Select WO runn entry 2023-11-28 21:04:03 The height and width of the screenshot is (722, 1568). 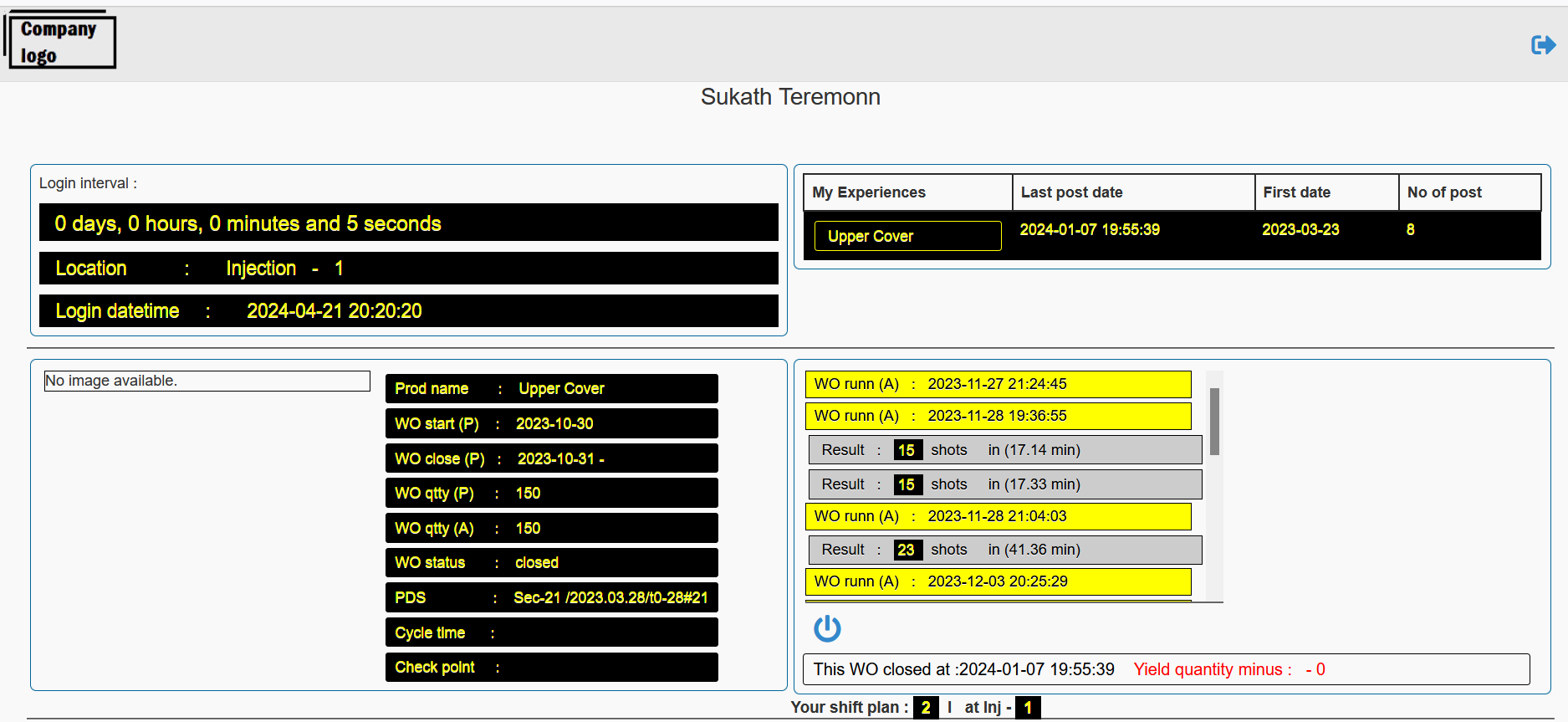tap(999, 516)
